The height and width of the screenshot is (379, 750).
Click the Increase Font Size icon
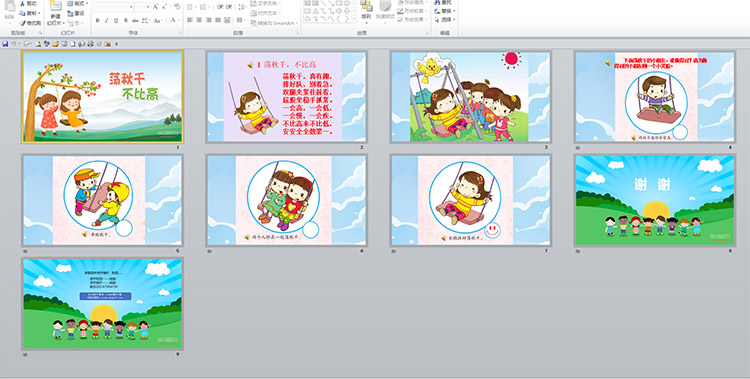click(x=155, y=7)
